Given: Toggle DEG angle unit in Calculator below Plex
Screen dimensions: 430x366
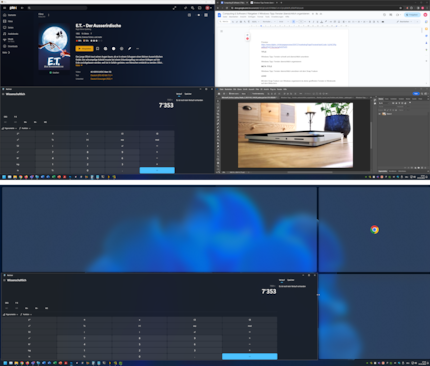Looking at the screenshot, I should 6,117.
